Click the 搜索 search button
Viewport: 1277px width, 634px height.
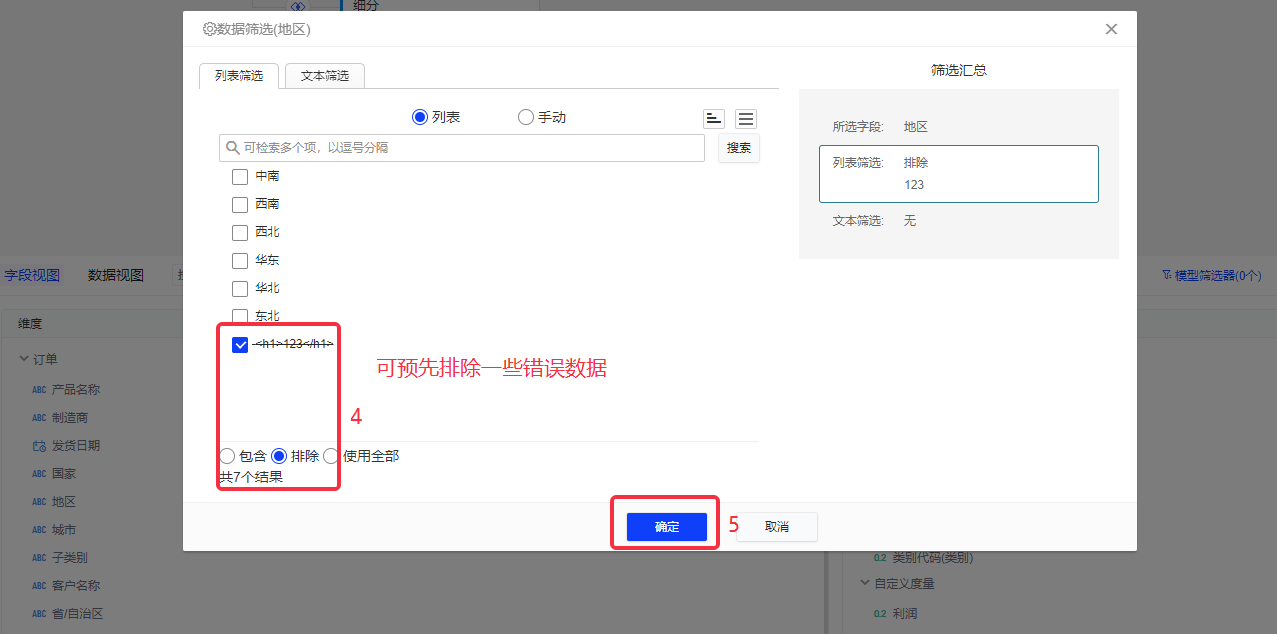pos(738,148)
